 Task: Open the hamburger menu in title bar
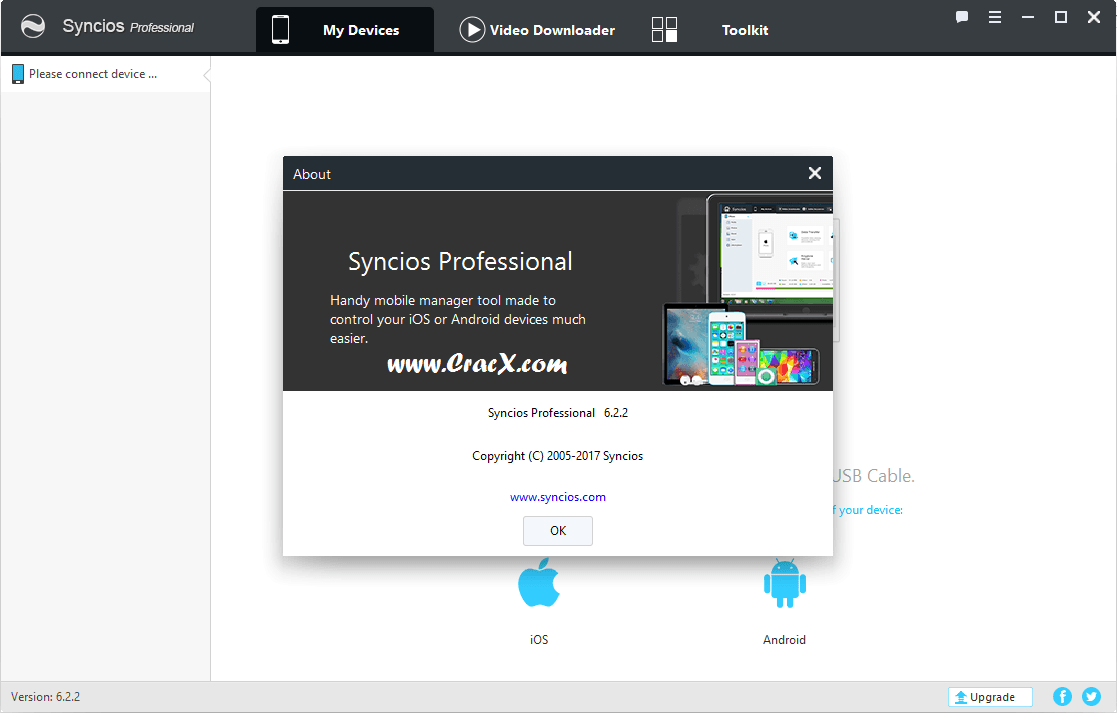[x=995, y=17]
